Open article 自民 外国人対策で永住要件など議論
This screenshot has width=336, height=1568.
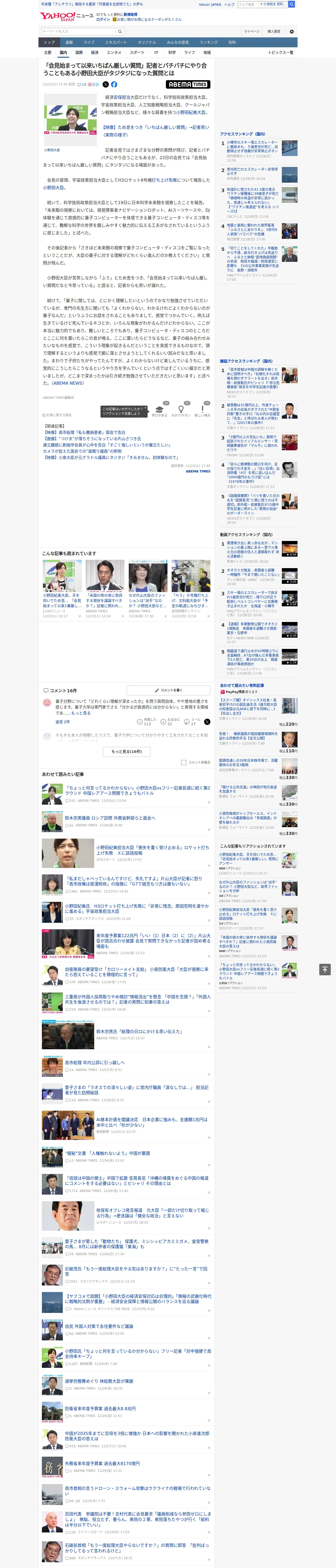point(99,1326)
